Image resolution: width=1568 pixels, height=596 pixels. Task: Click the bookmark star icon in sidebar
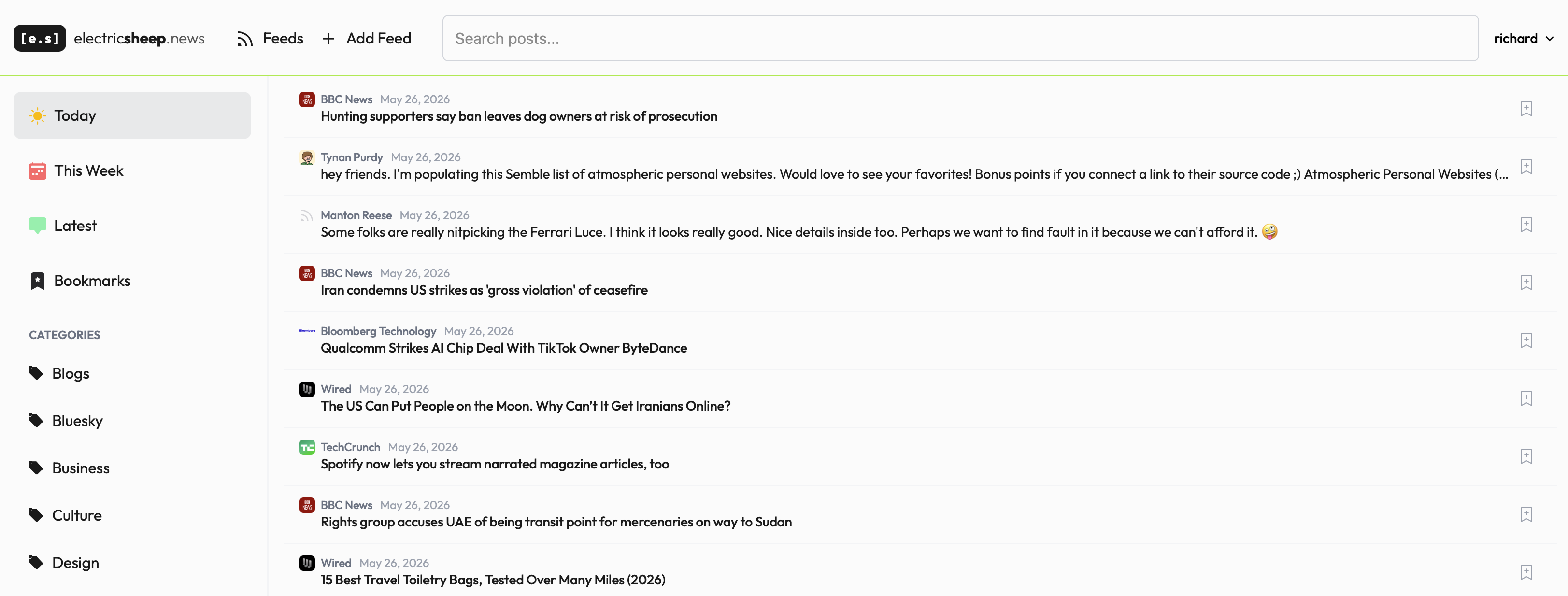pyautogui.click(x=38, y=281)
